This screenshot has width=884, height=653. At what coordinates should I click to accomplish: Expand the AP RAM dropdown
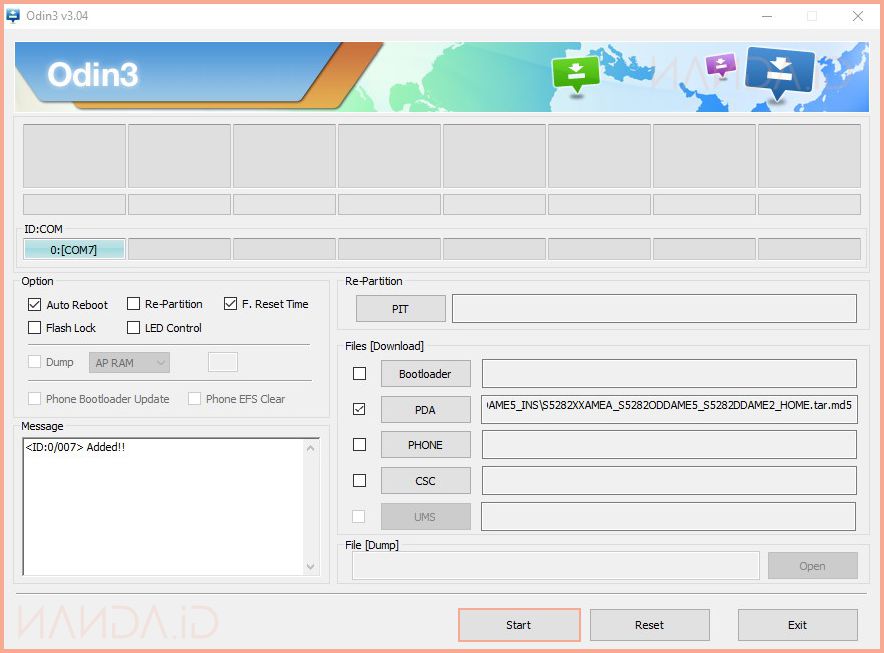[129, 362]
